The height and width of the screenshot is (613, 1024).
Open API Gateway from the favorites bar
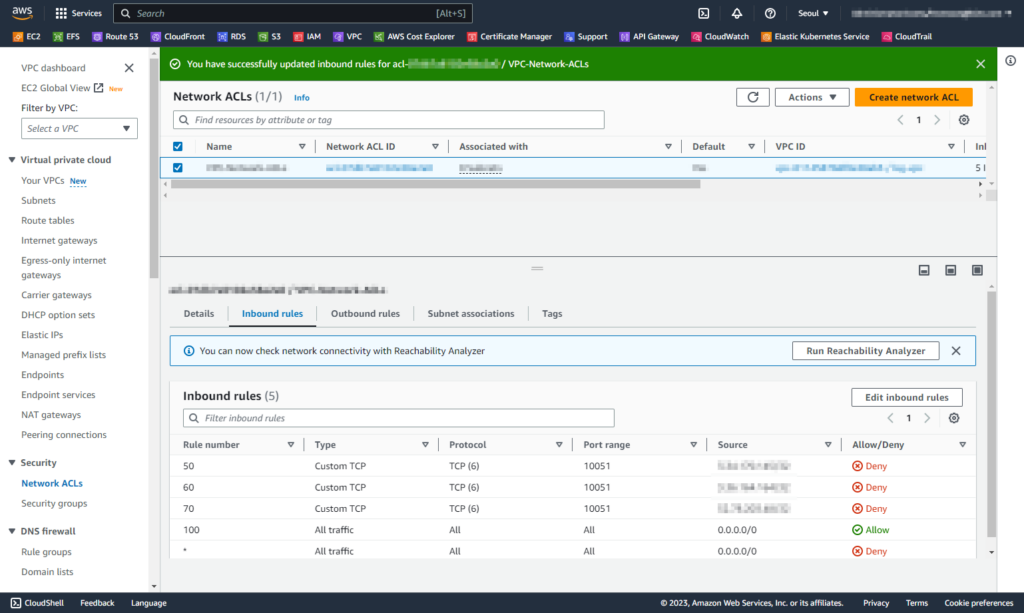point(649,37)
